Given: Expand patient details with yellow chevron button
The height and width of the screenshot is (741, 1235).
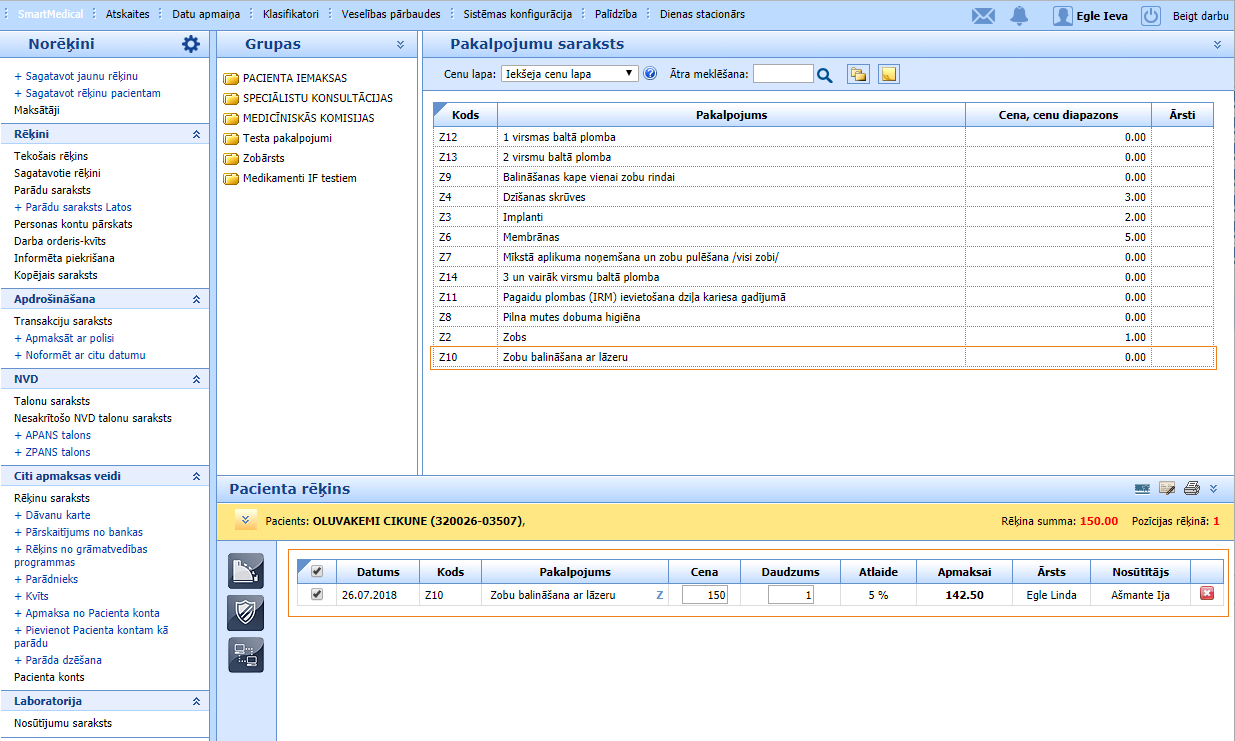Looking at the screenshot, I should (245, 520).
